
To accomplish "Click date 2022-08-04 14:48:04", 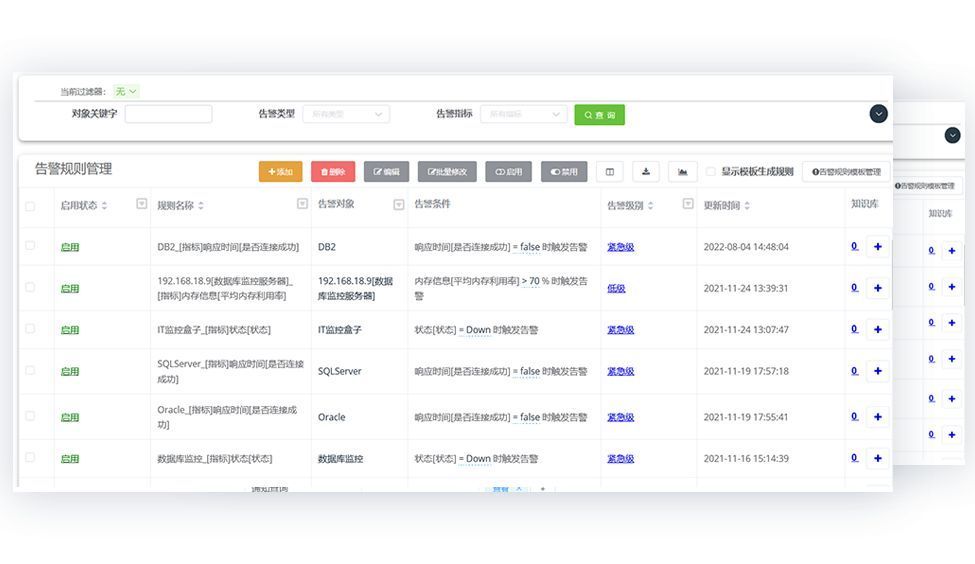I will point(746,247).
